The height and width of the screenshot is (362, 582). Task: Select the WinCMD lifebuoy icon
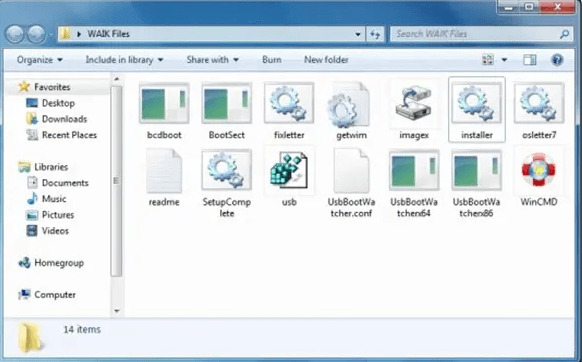click(x=539, y=170)
